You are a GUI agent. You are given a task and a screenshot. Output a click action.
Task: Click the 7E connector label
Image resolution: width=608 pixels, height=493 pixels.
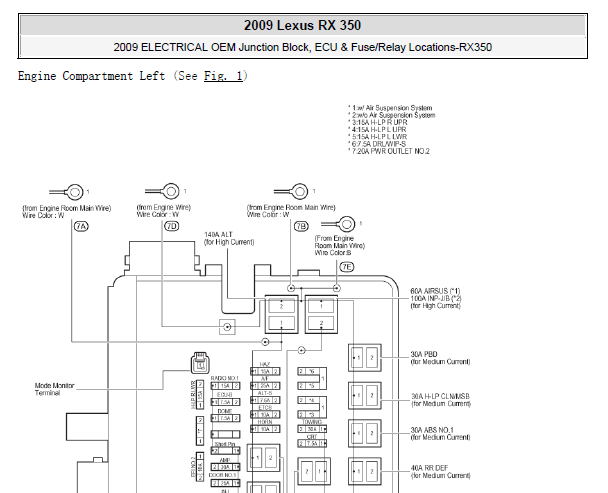(347, 267)
